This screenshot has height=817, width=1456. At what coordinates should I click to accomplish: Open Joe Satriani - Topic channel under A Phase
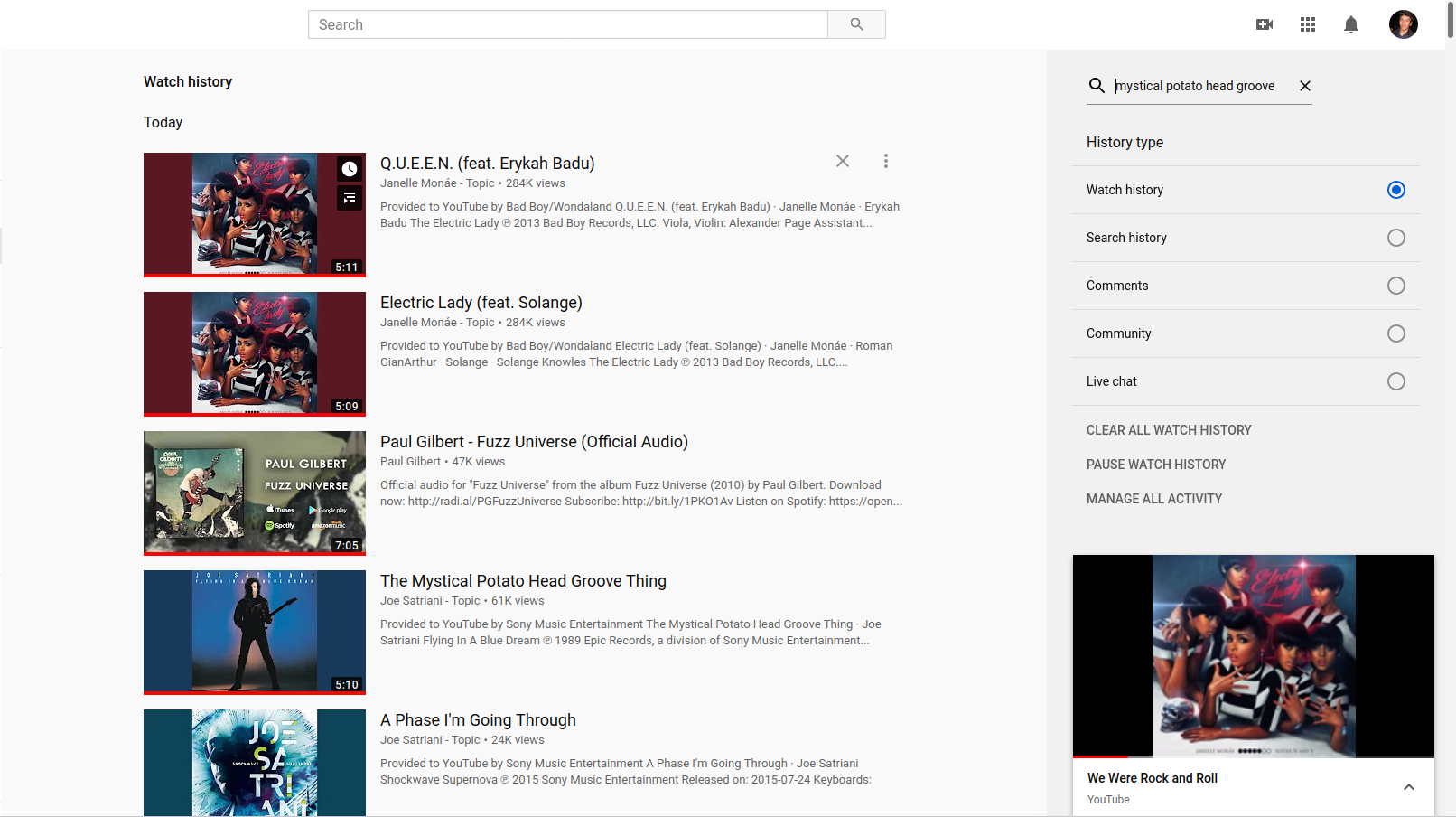click(x=430, y=740)
